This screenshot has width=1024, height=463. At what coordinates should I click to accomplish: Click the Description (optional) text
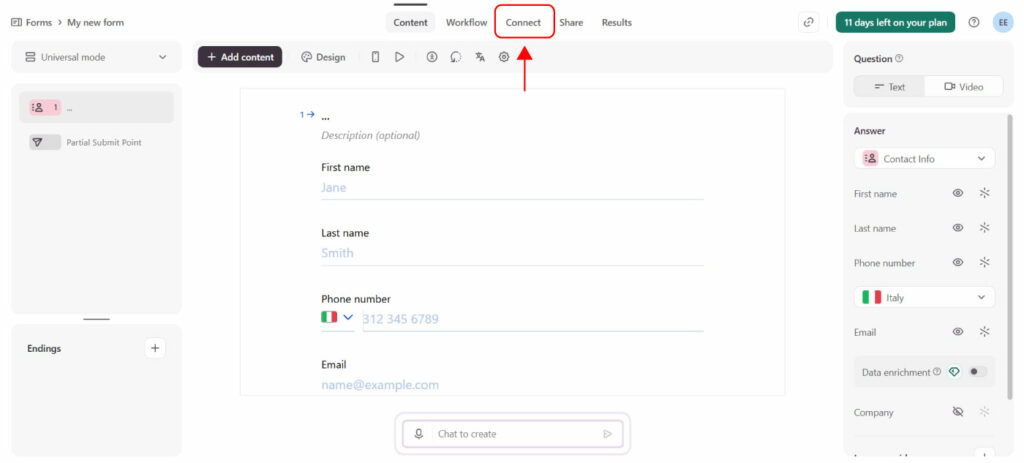pyautogui.click(x=370, y=135)
